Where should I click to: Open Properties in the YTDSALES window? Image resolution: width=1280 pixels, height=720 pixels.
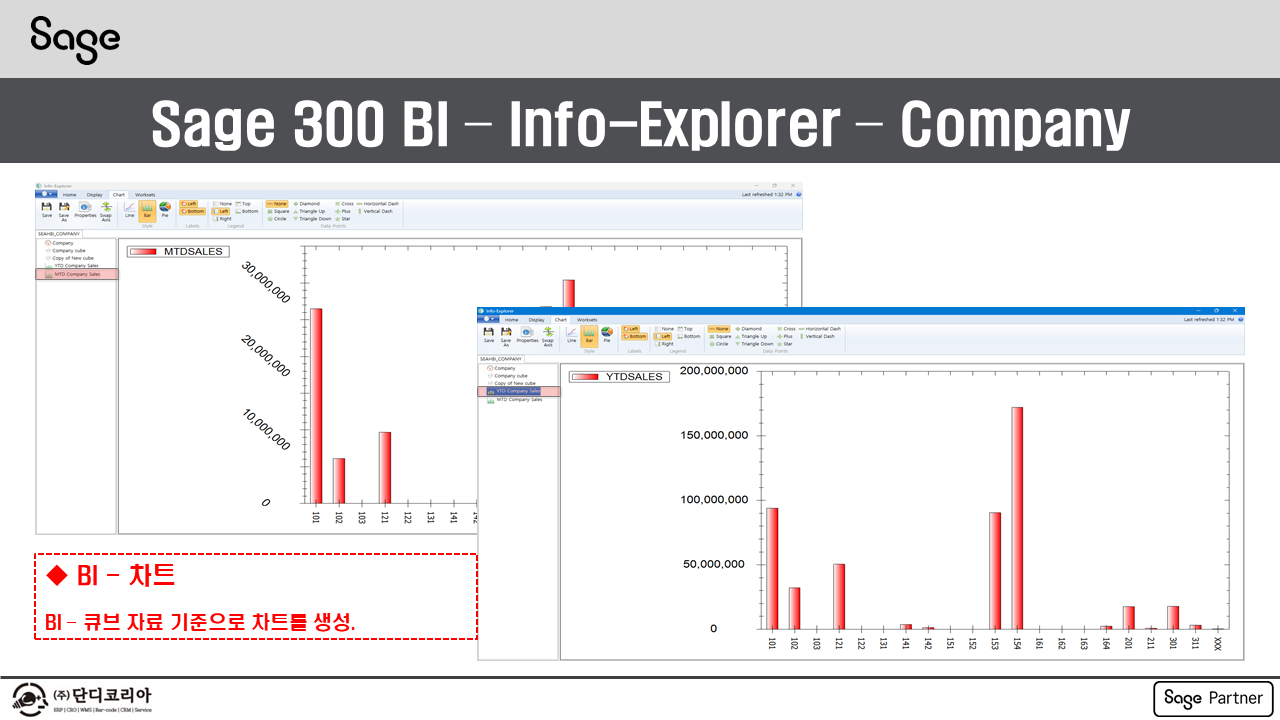pyautogui.click(x=527, y=334)
